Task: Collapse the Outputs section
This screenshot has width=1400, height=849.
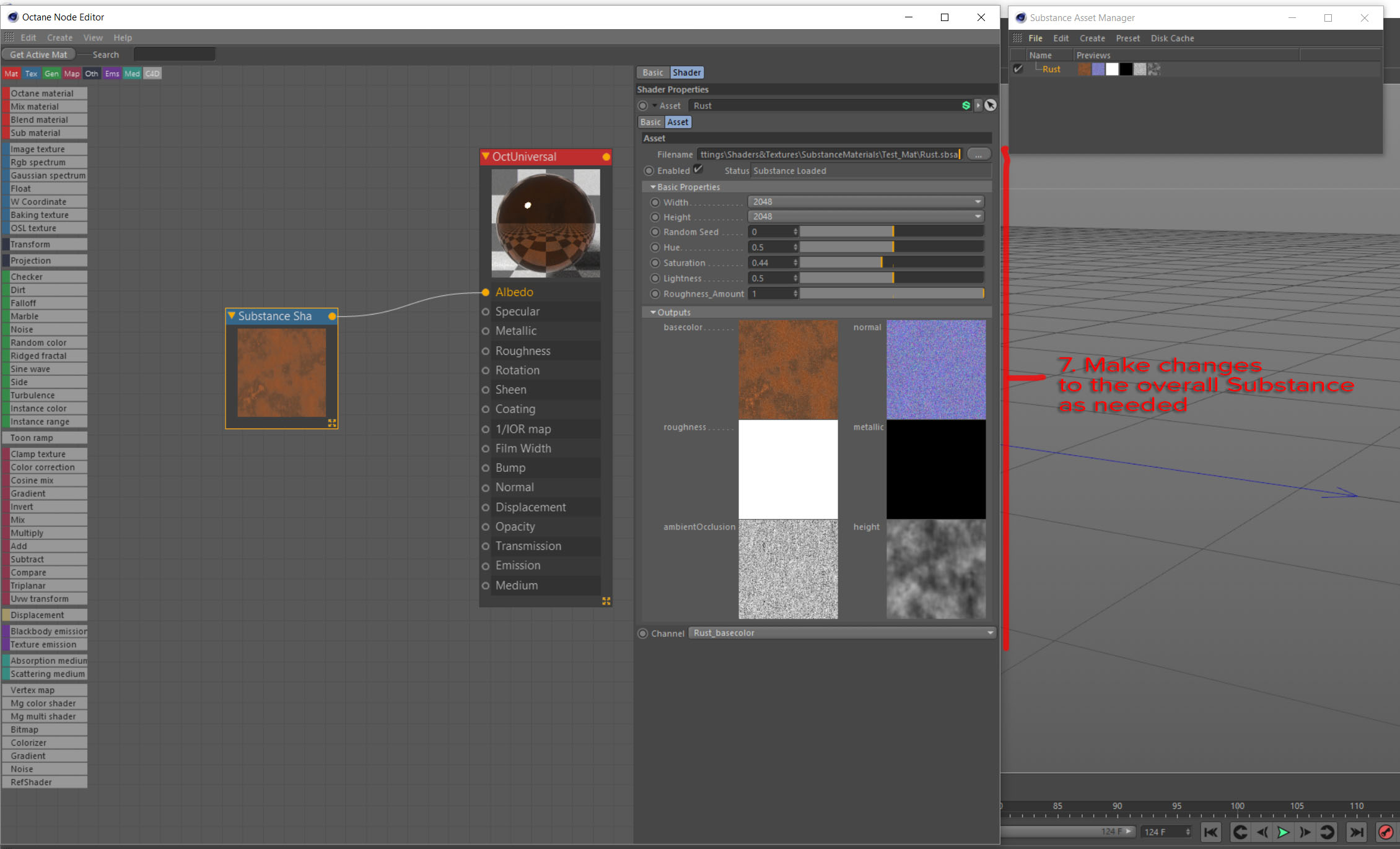Action: 653,313
